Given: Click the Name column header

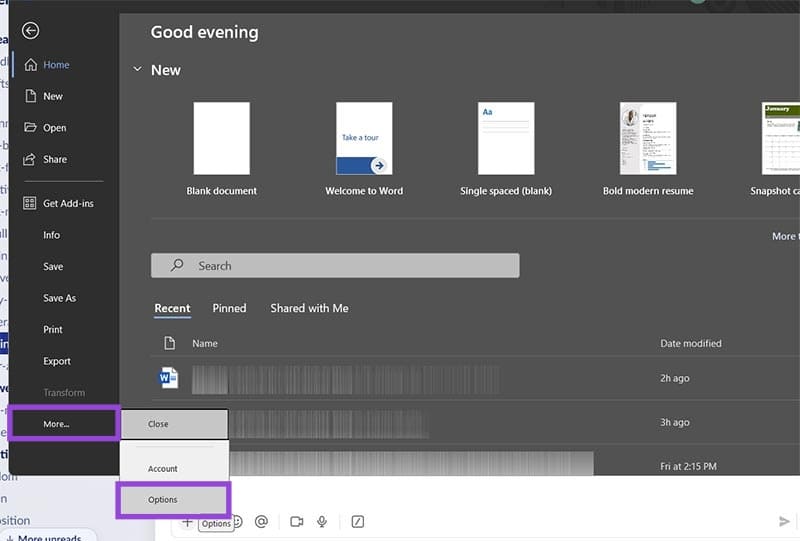Looking at the screenshot, I should pos(205,344).
